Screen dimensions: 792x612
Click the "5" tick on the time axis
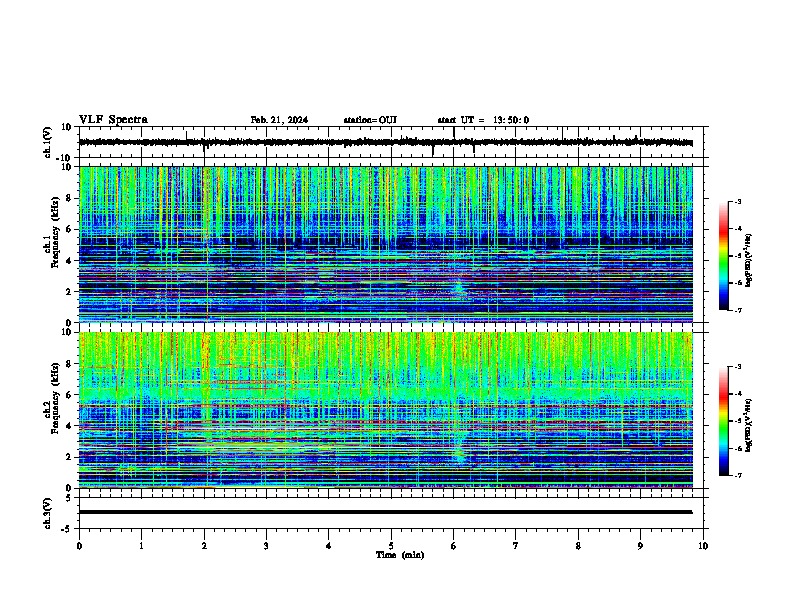tap(391, 546)
